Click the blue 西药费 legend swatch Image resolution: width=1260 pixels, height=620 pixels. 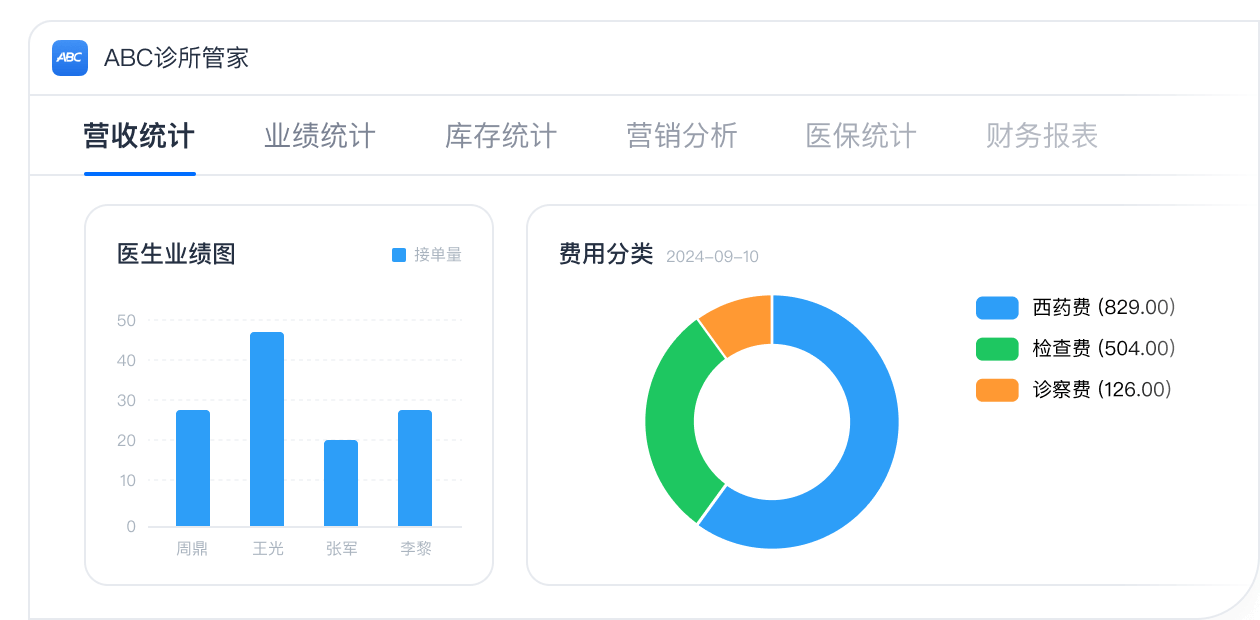point(996,308)
